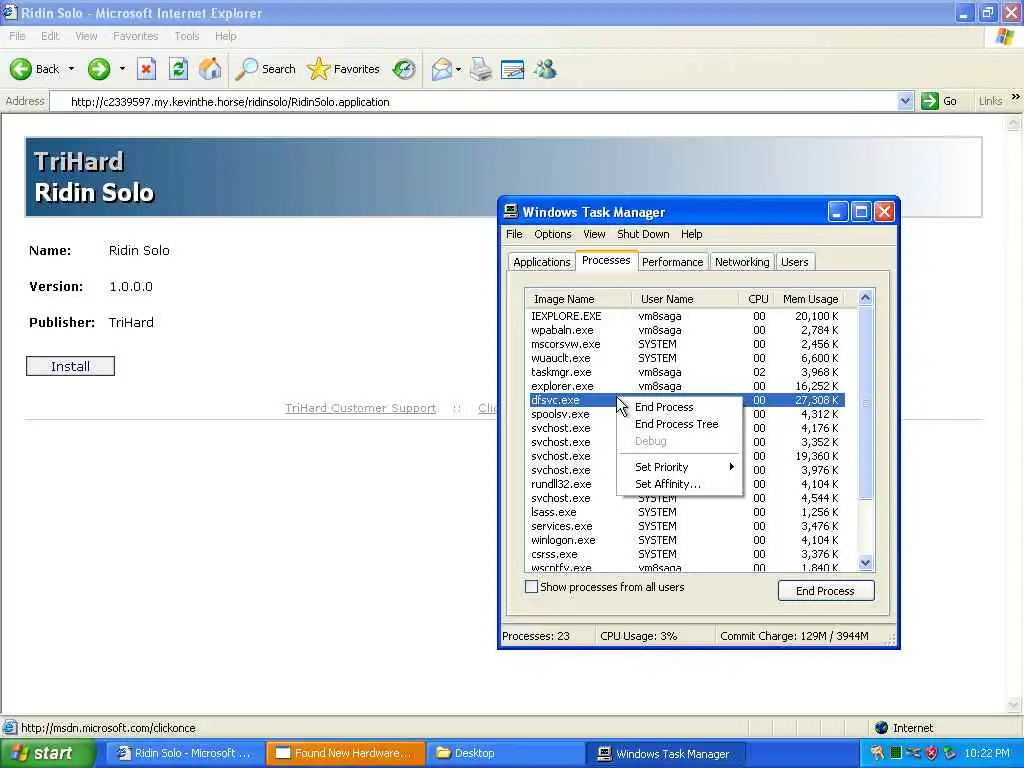The width and height of the screenshot is (1024, 768).
Task: Switch to the Users tab
Action: [795, 262]
